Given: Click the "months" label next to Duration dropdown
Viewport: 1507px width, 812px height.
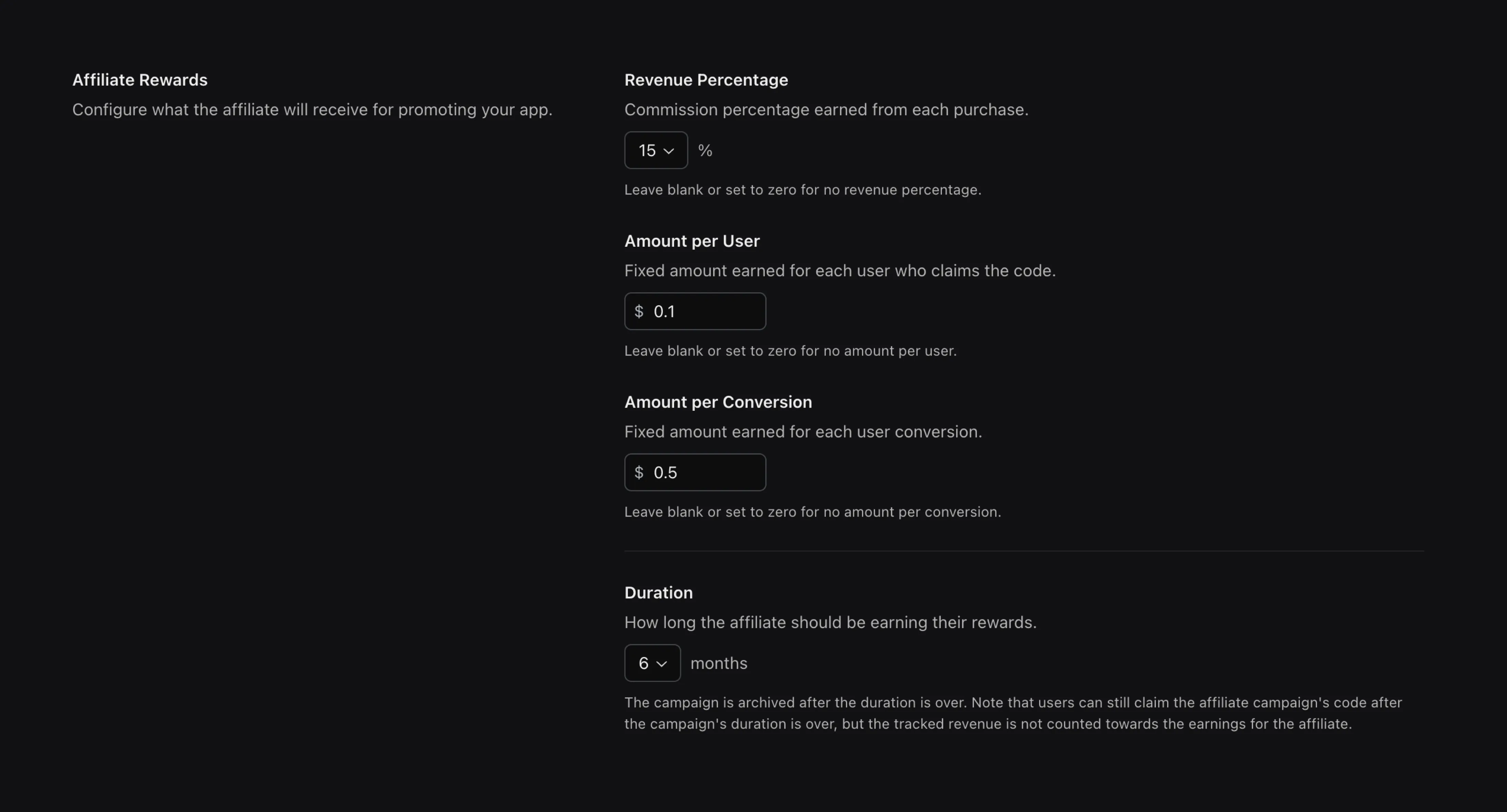Looking at the screenshot, I should point(719,663).
